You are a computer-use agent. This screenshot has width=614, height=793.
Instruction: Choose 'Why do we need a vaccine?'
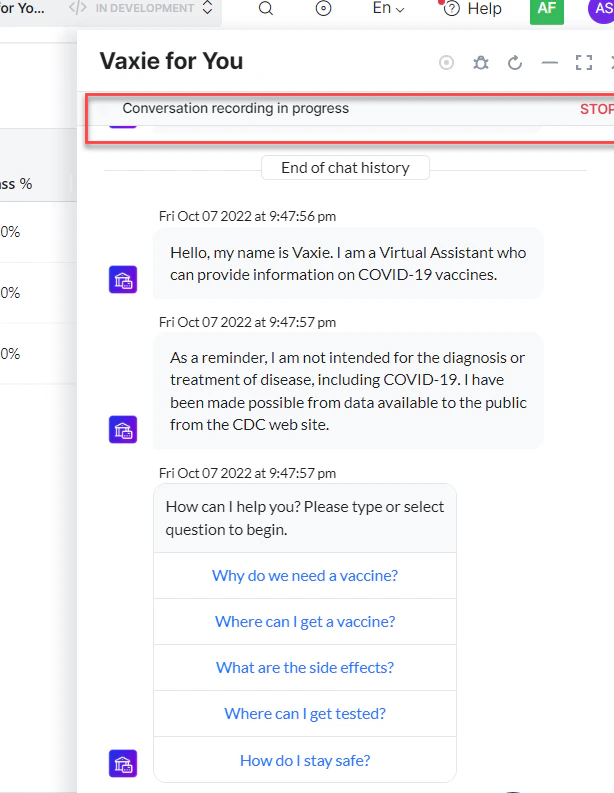305,576
